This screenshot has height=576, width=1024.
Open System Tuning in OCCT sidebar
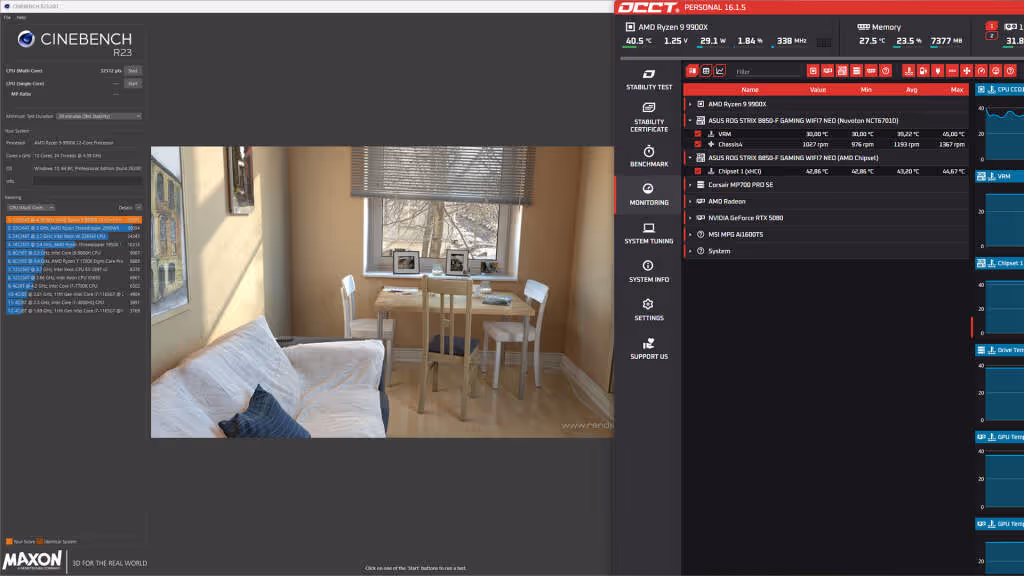click(x=648, y=233)
